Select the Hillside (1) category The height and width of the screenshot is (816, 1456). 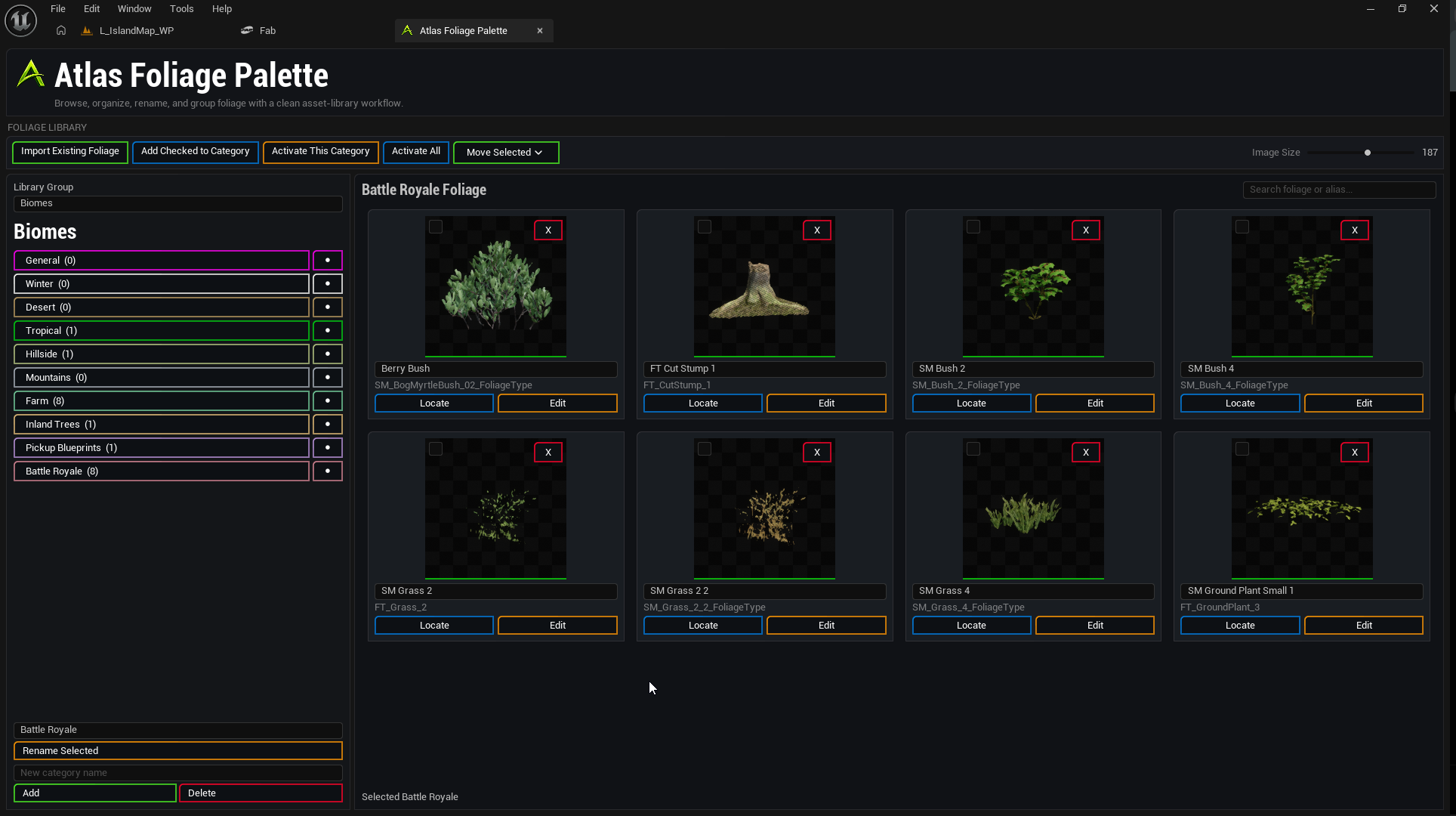click(x=162, y=354)
